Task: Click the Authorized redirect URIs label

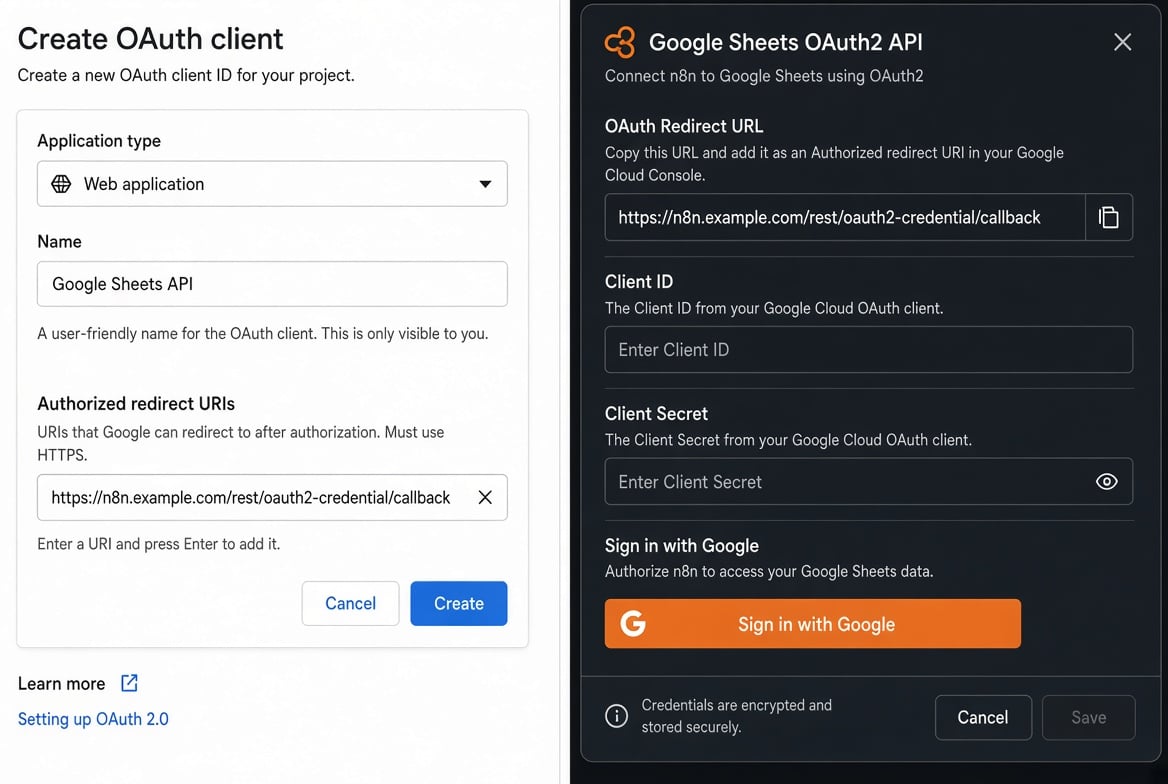Action: coord(136,403)
